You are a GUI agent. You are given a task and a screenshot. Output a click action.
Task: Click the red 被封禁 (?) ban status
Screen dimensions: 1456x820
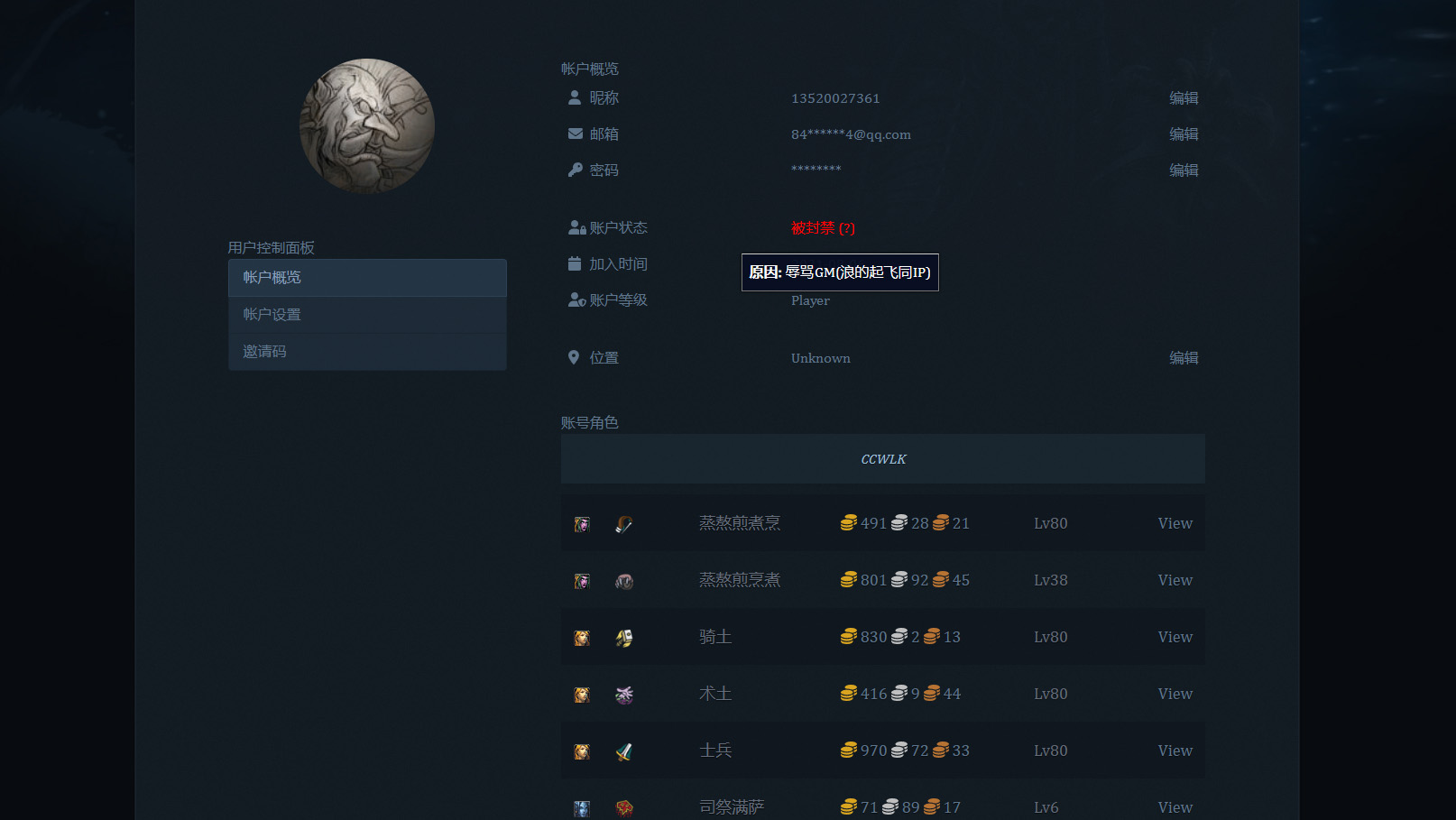[822, 228]
